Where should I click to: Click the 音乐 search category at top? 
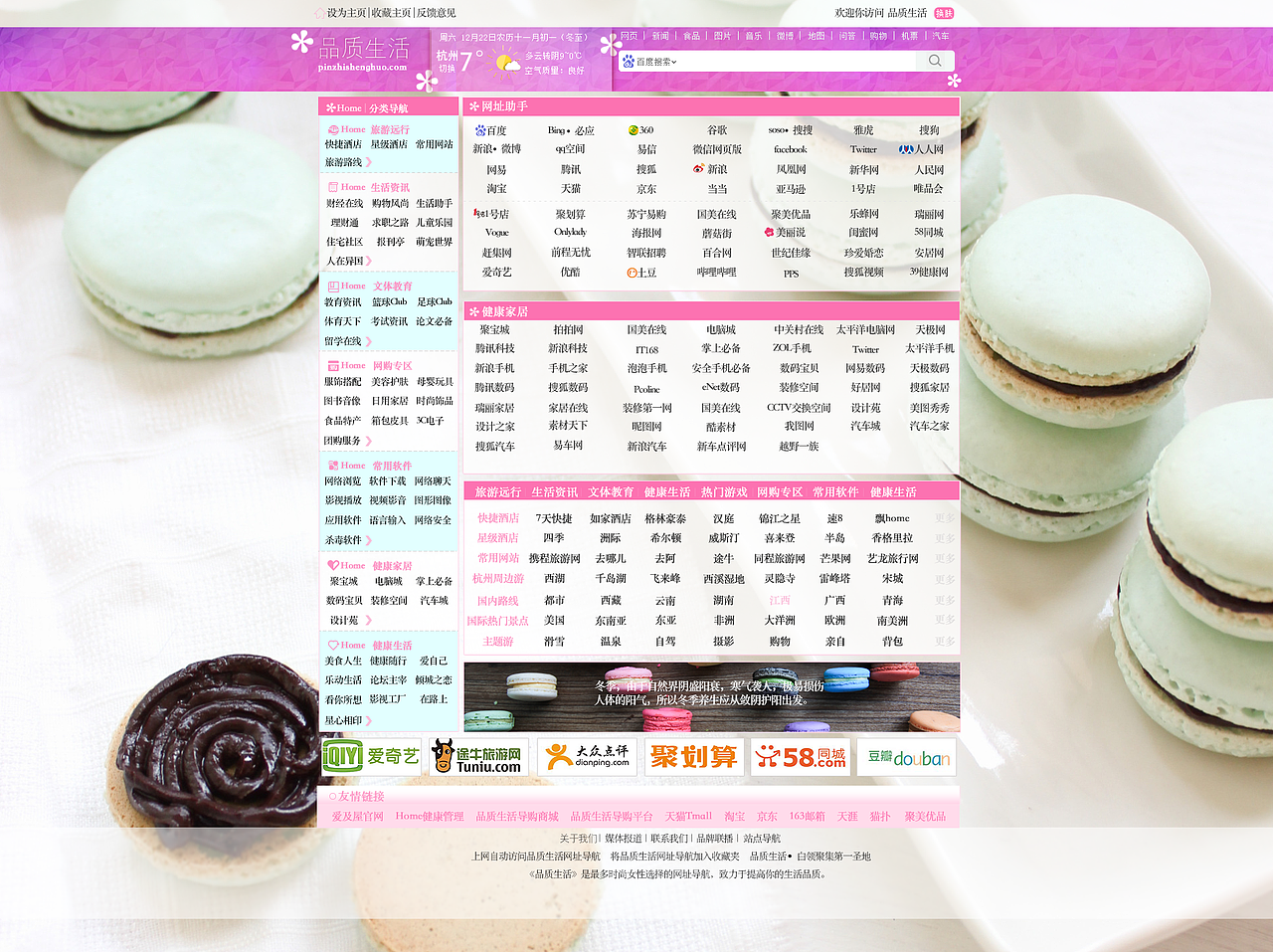pos(753,36)
